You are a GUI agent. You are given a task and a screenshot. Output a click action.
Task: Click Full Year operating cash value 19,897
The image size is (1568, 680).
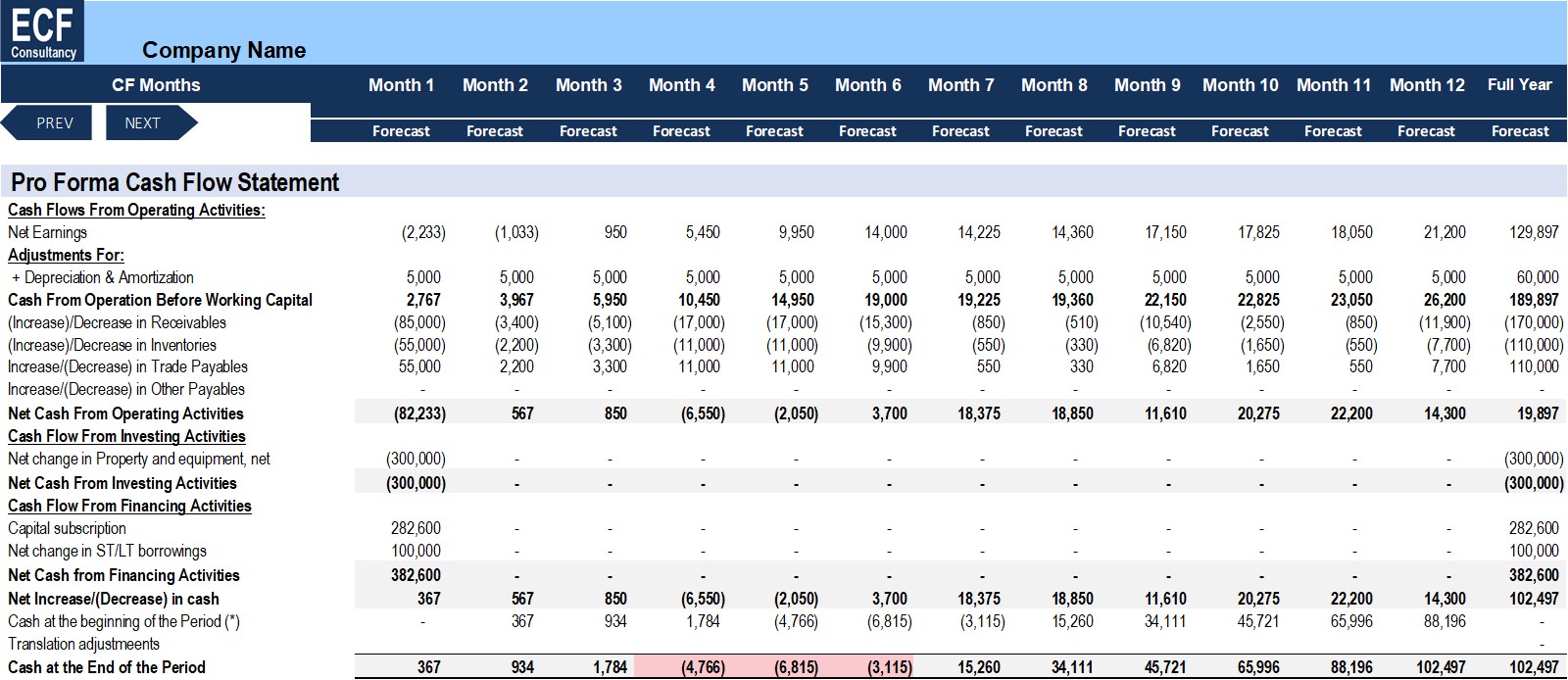point(1538,413)
